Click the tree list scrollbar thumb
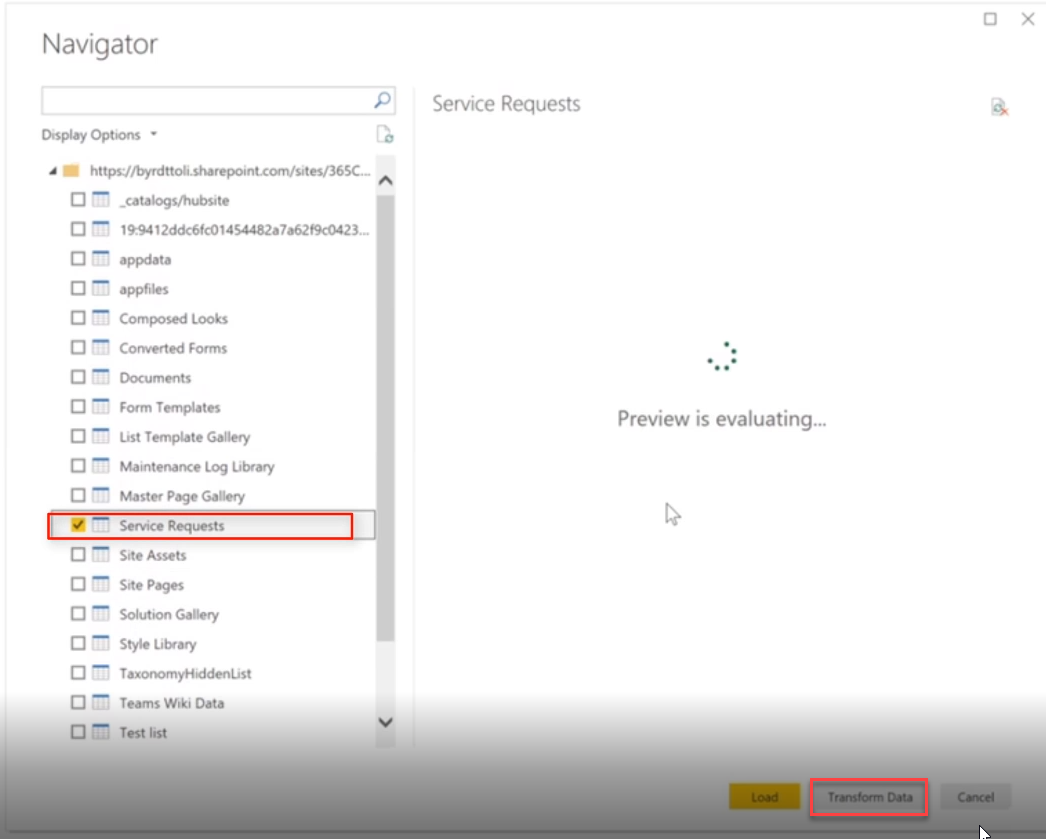This screenshot has height=839, width=1046. 386,417
